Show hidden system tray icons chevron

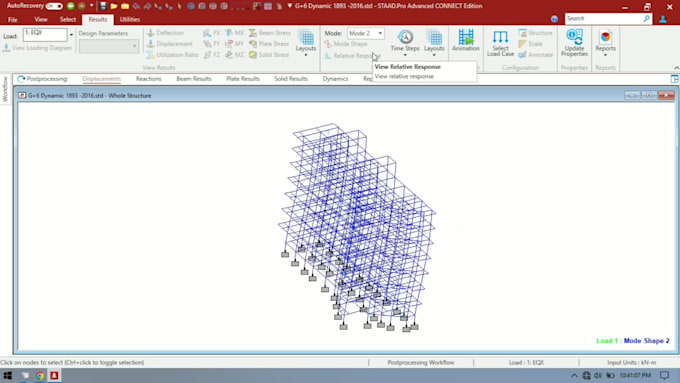pos(574,376)
